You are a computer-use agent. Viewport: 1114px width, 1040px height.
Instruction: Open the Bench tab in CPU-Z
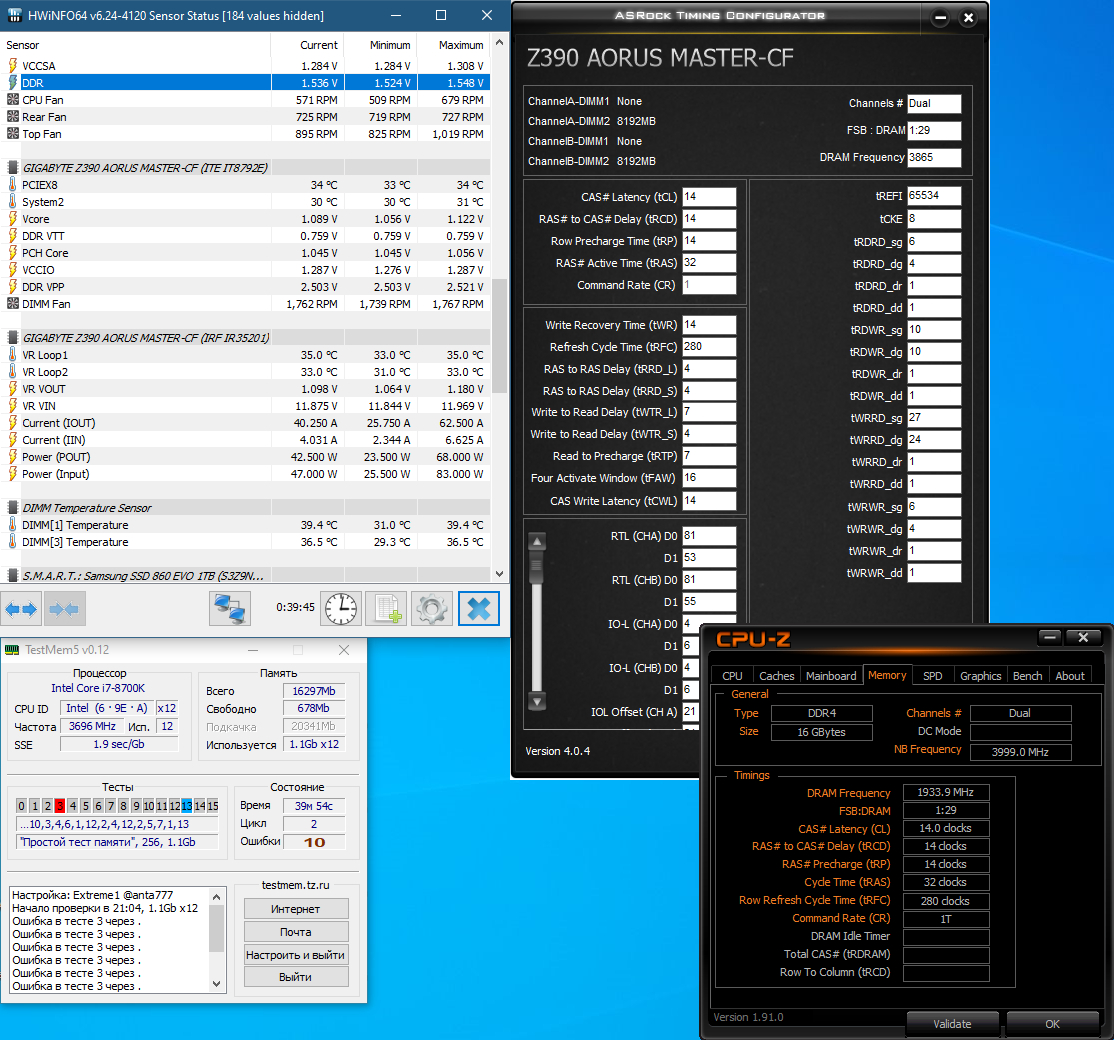[x=1027, y=676]
